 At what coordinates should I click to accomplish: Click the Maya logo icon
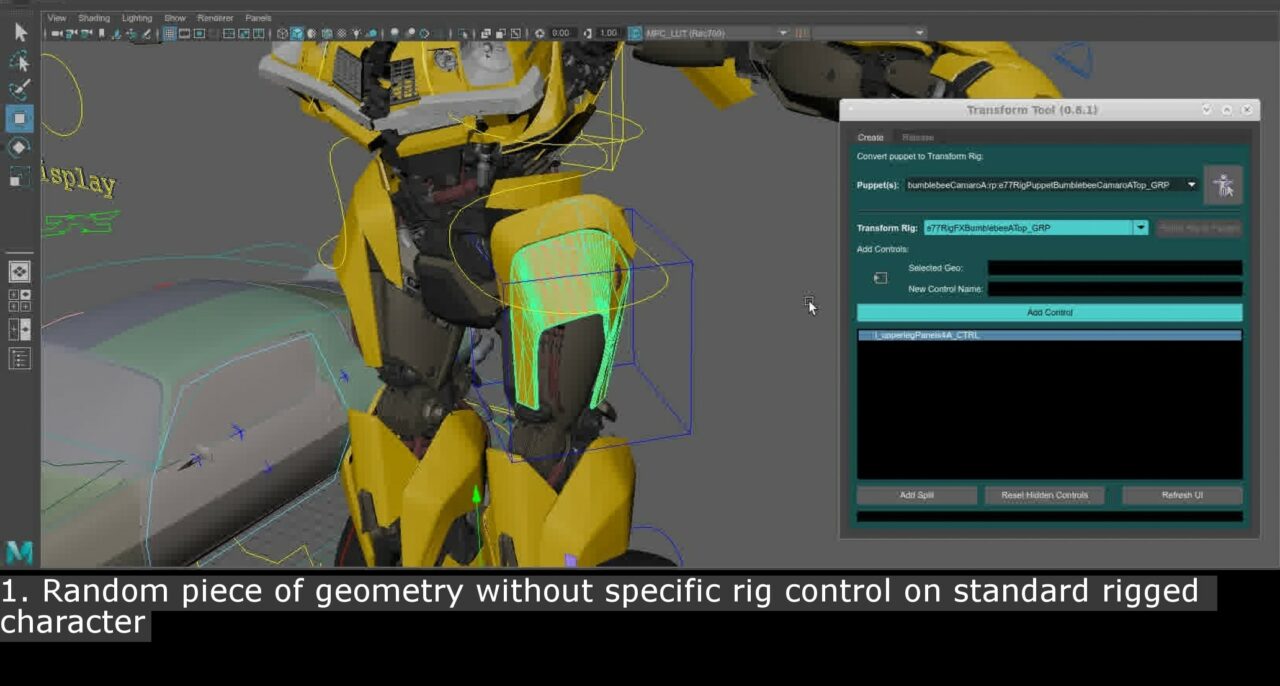(20, 552)
